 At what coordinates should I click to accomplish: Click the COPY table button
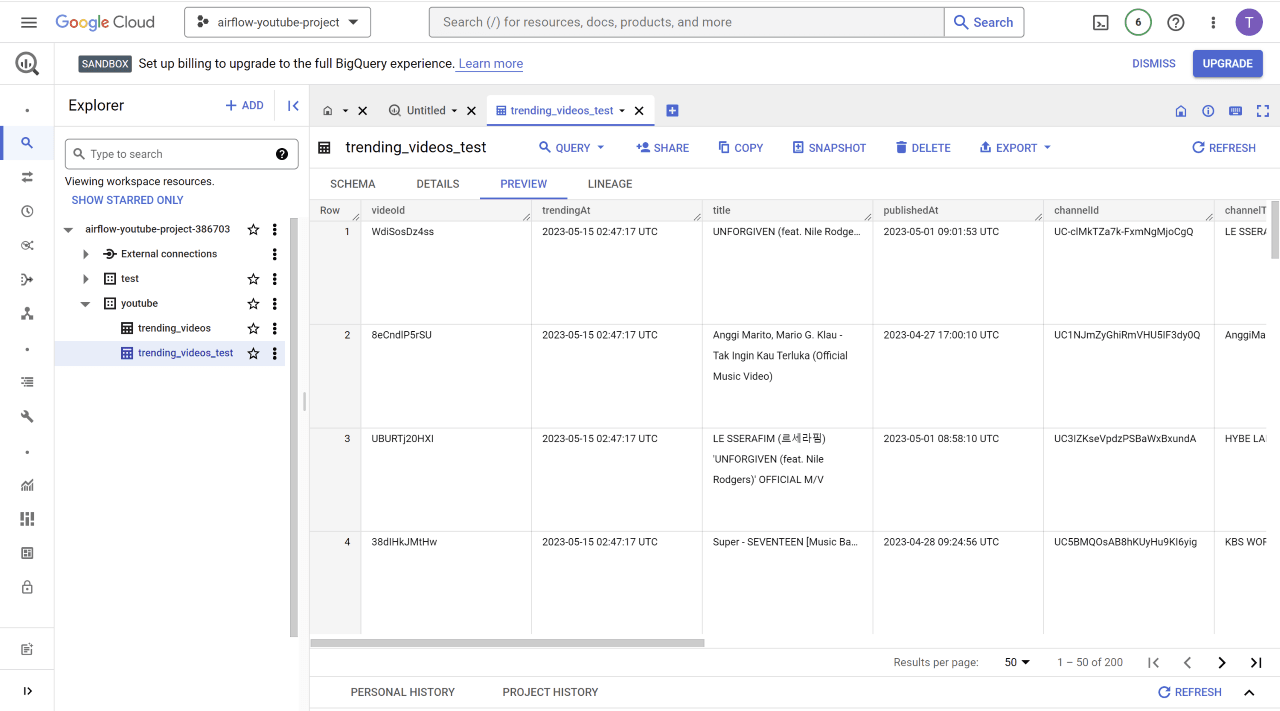[x=740, y=148]
